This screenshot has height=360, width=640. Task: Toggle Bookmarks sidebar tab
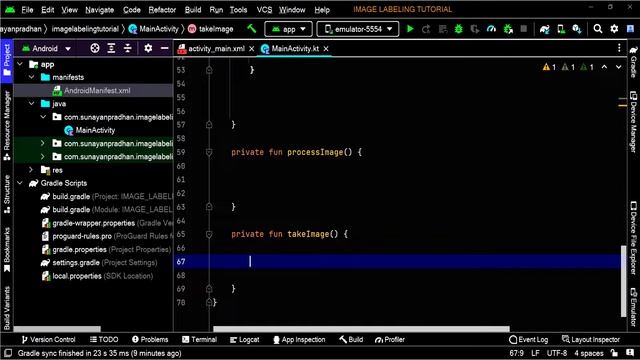pos(7,250)
